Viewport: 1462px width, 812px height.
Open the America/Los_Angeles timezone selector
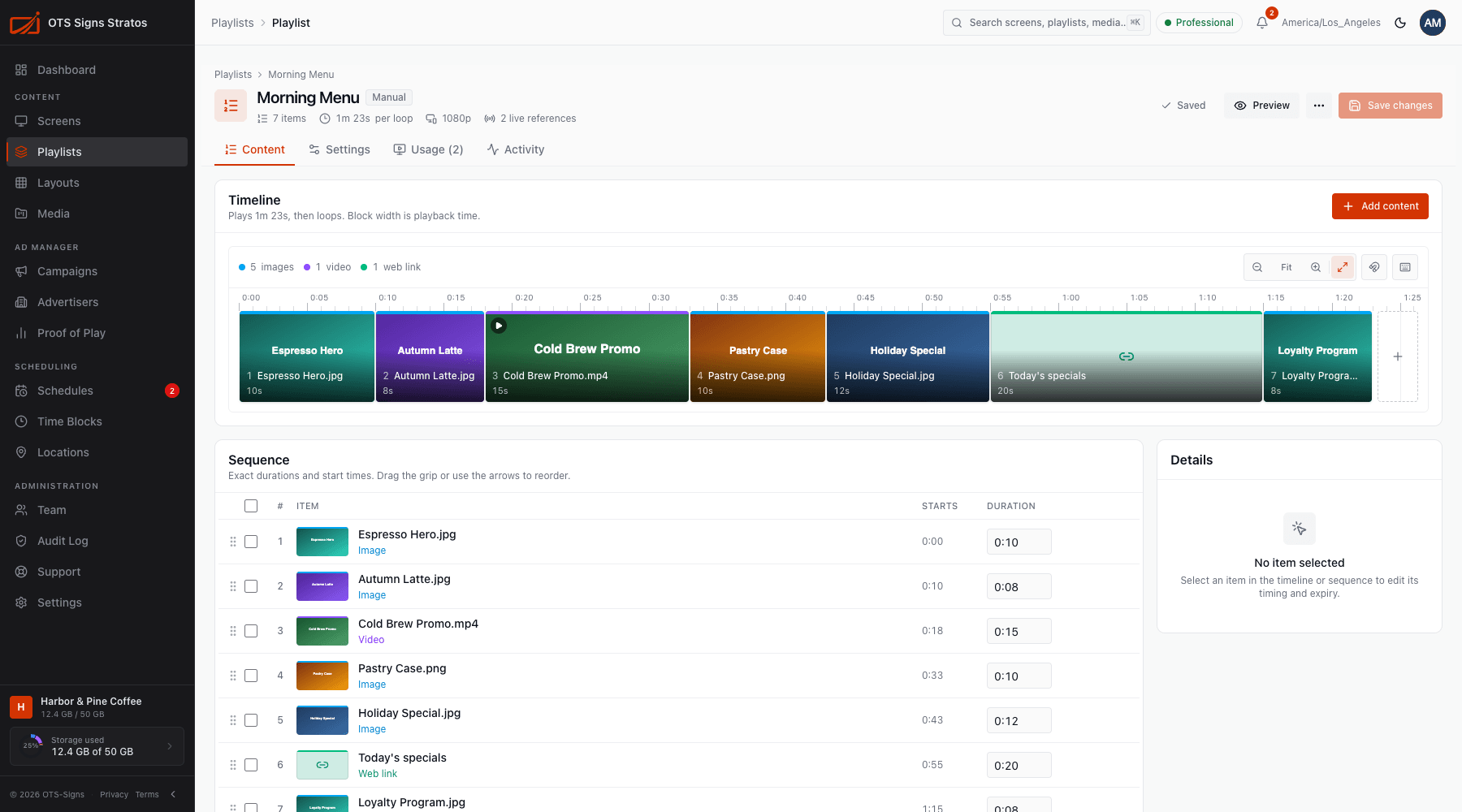click(x=1330, y=23)
